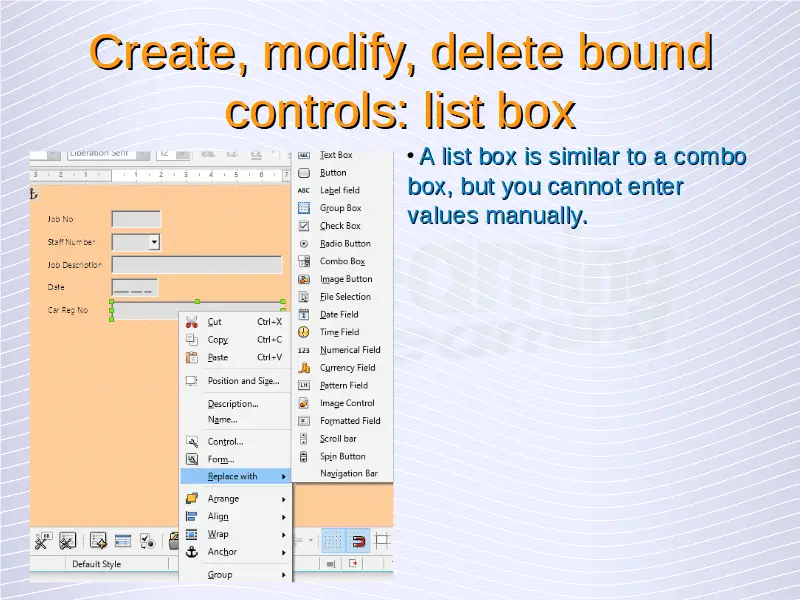Click the Scroll bar icon in submenu

[x=304, y=439]
